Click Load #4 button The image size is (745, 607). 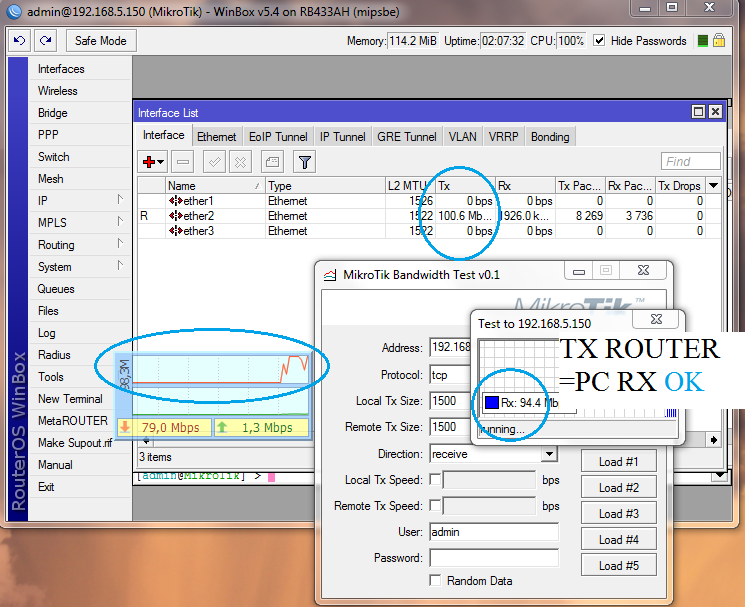[619, 540]
